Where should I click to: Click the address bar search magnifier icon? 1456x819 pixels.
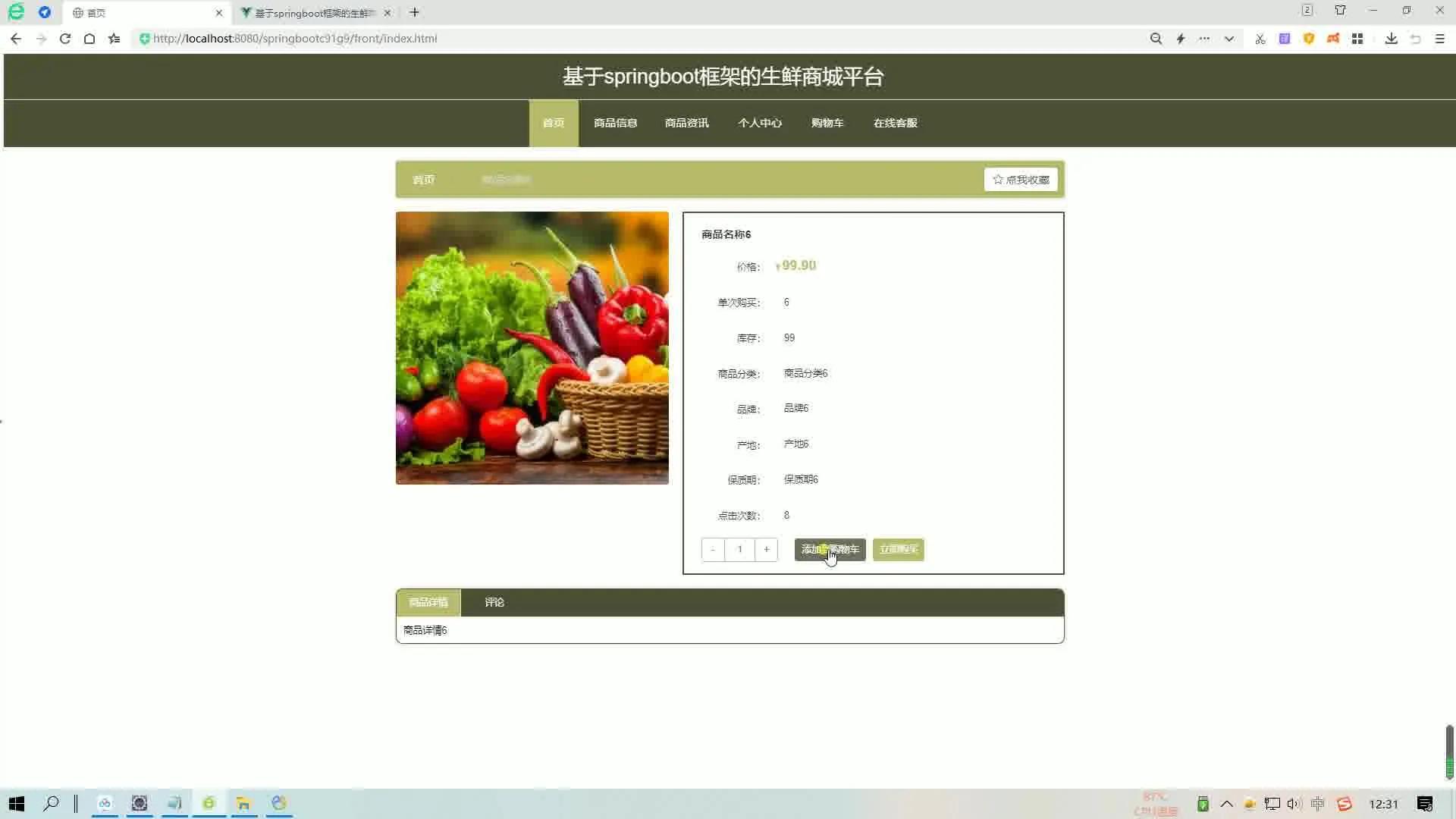[1156, 39]
